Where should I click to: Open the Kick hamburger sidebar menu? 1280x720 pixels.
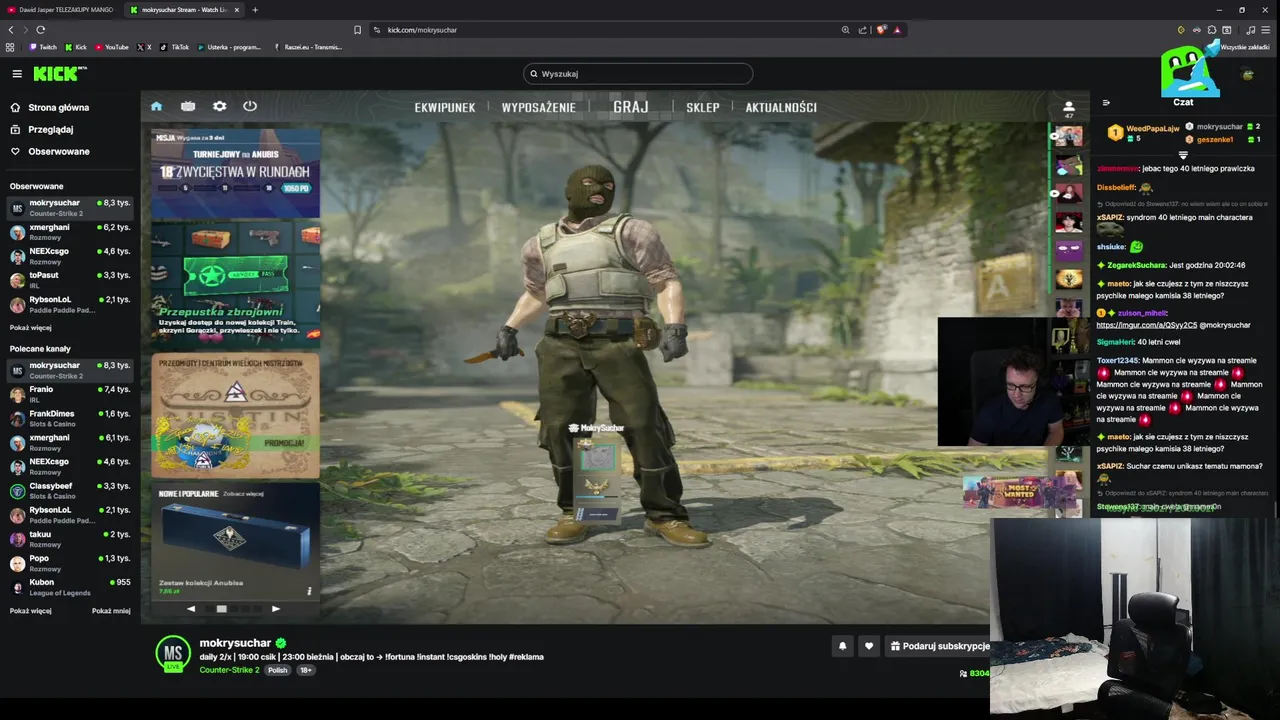click(x=17, y=74)
